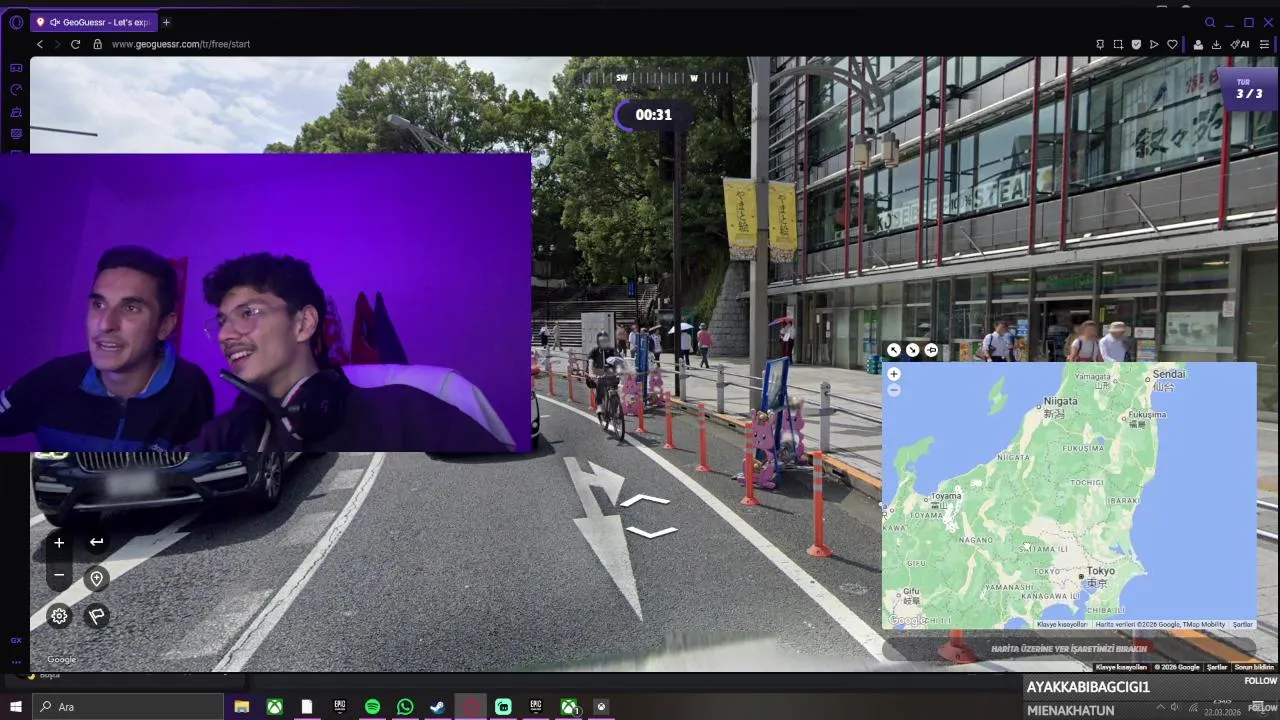Click Sendai on the guess map
This screenshot has width=1280, height=720.
coord(1169,374)
